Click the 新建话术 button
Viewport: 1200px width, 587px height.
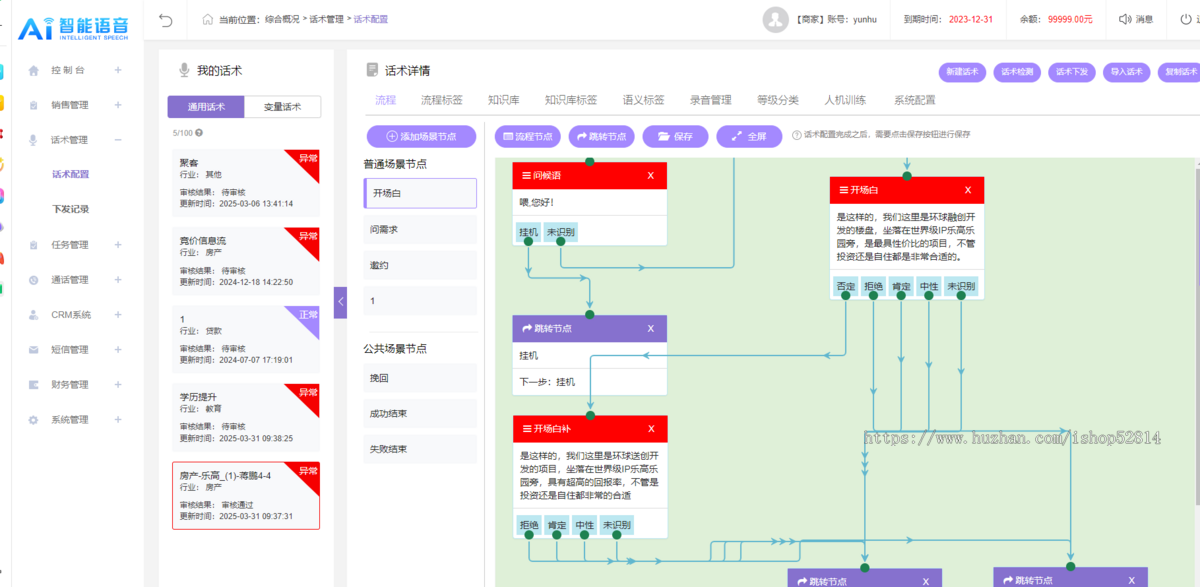click(x=962, y=72)
